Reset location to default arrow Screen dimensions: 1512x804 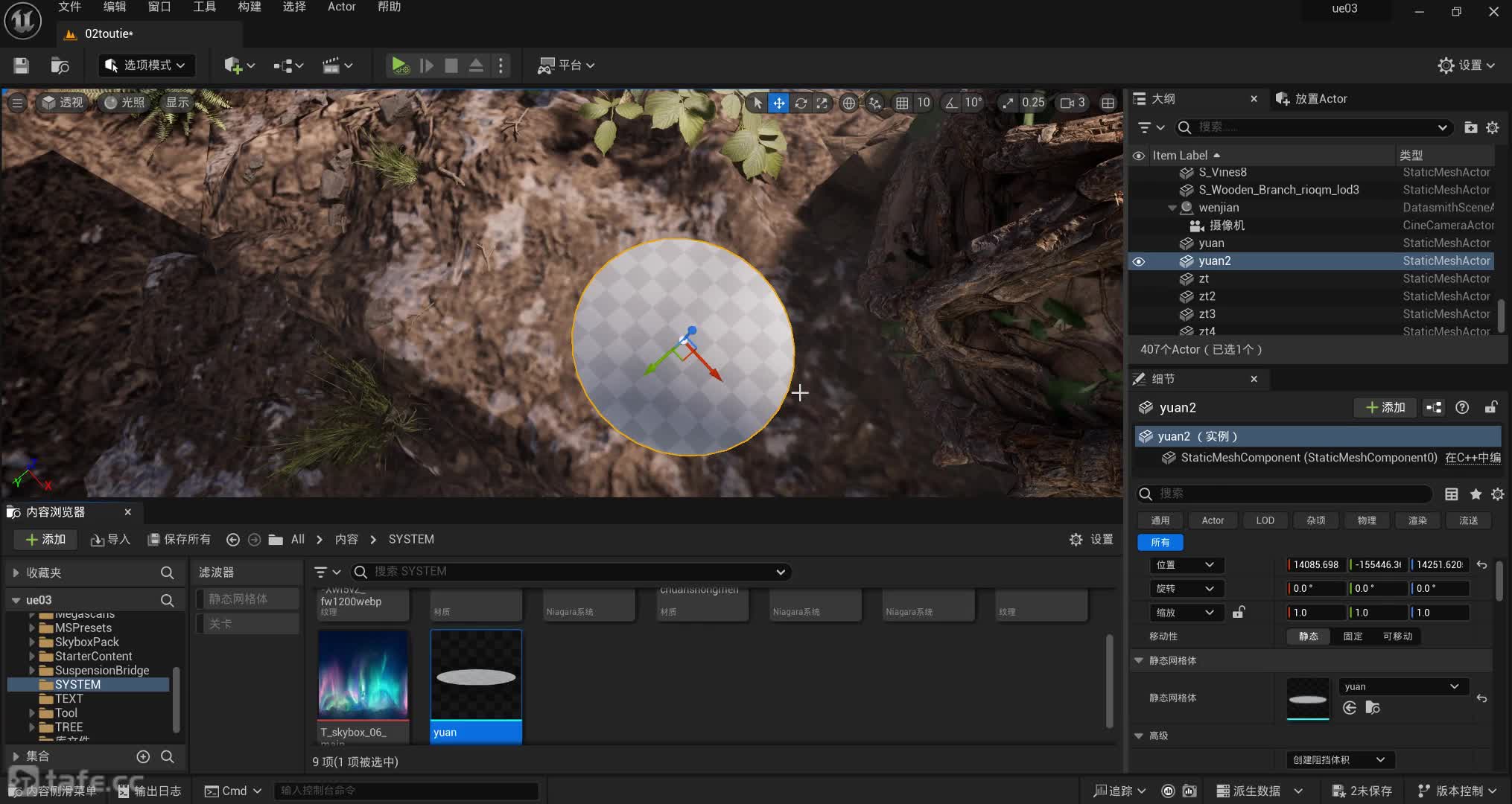click(x=1481, y=565)
